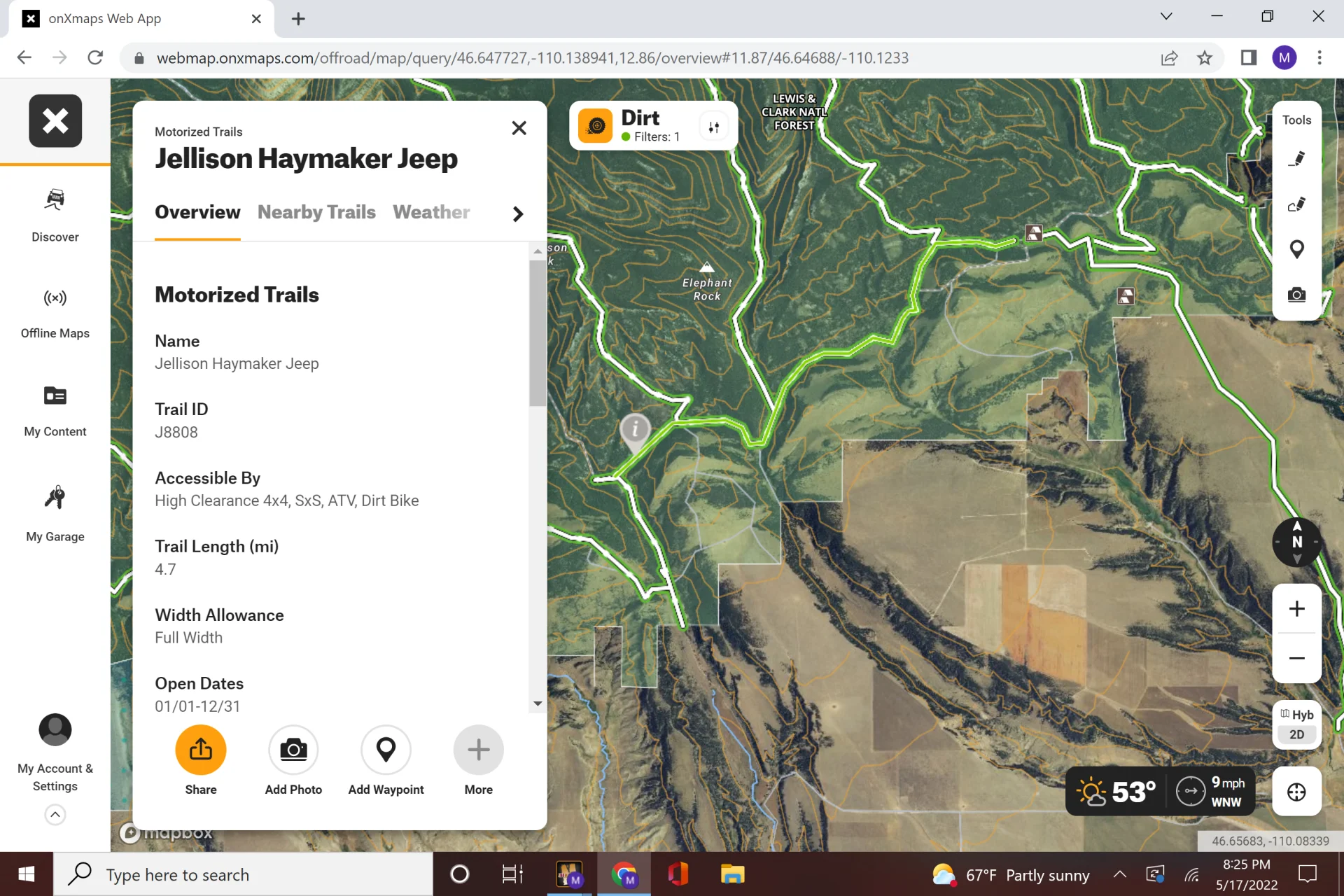Select the line drawing tool in Tools
The width and height of the screenshot is (1344, 896).
(x=1296, y=159)
